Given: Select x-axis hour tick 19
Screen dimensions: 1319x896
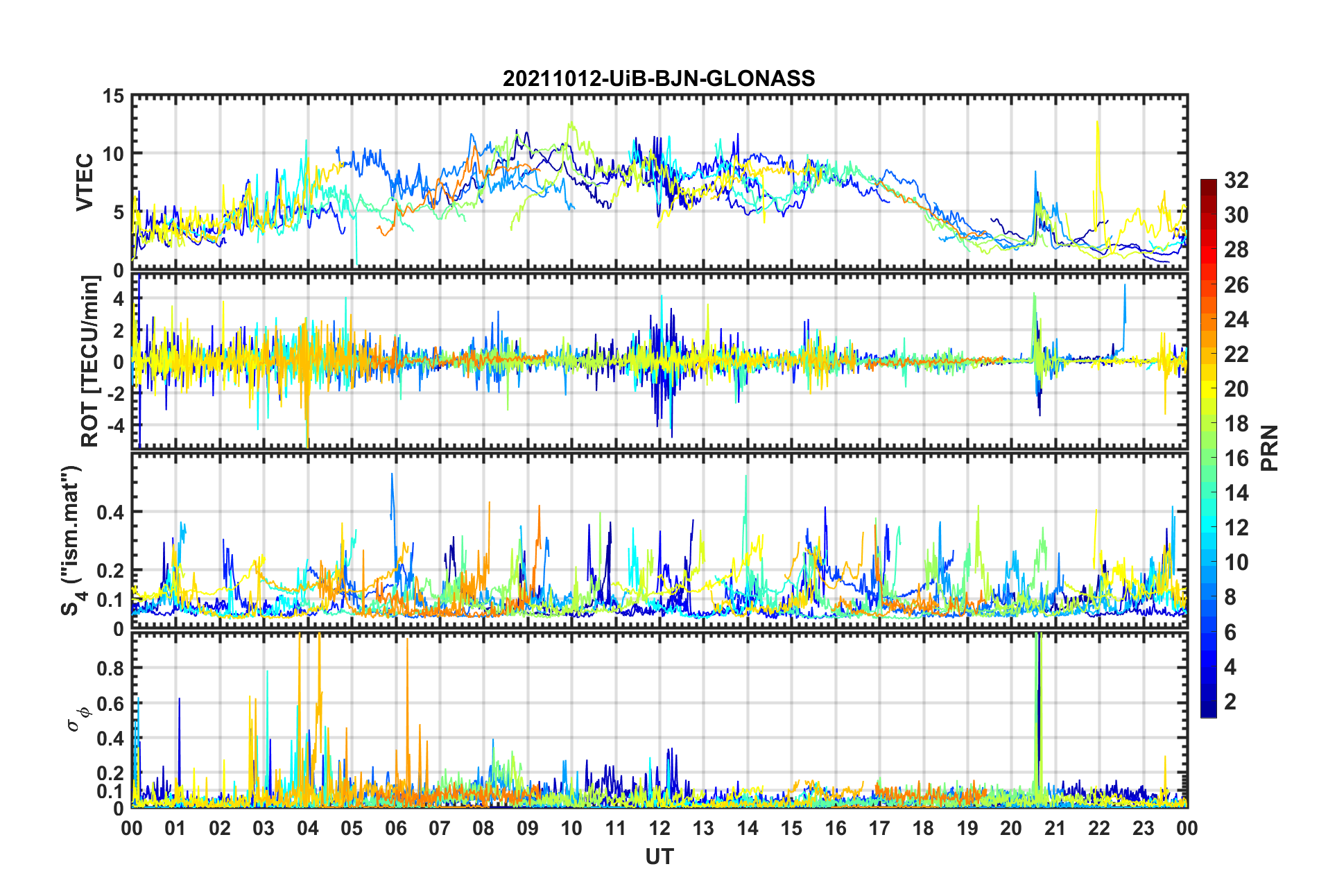Looking at the screenshot, I should pos(967,828).
